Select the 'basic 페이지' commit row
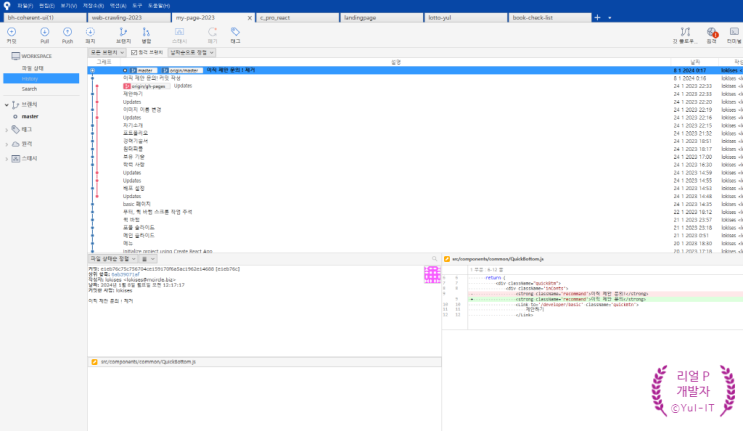This screenshot has height=431, width=743. 415,204
